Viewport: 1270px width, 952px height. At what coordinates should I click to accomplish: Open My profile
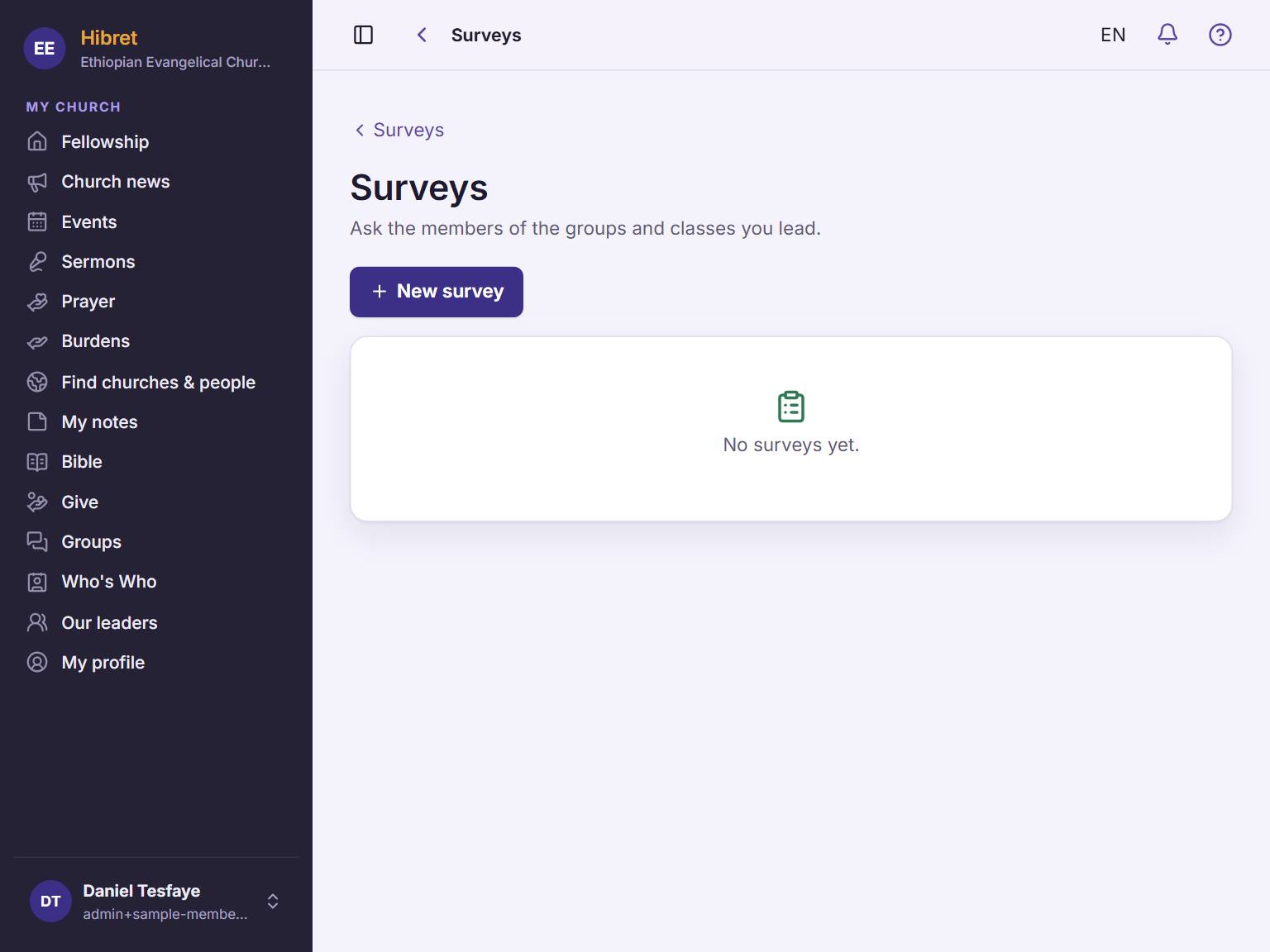156,662
